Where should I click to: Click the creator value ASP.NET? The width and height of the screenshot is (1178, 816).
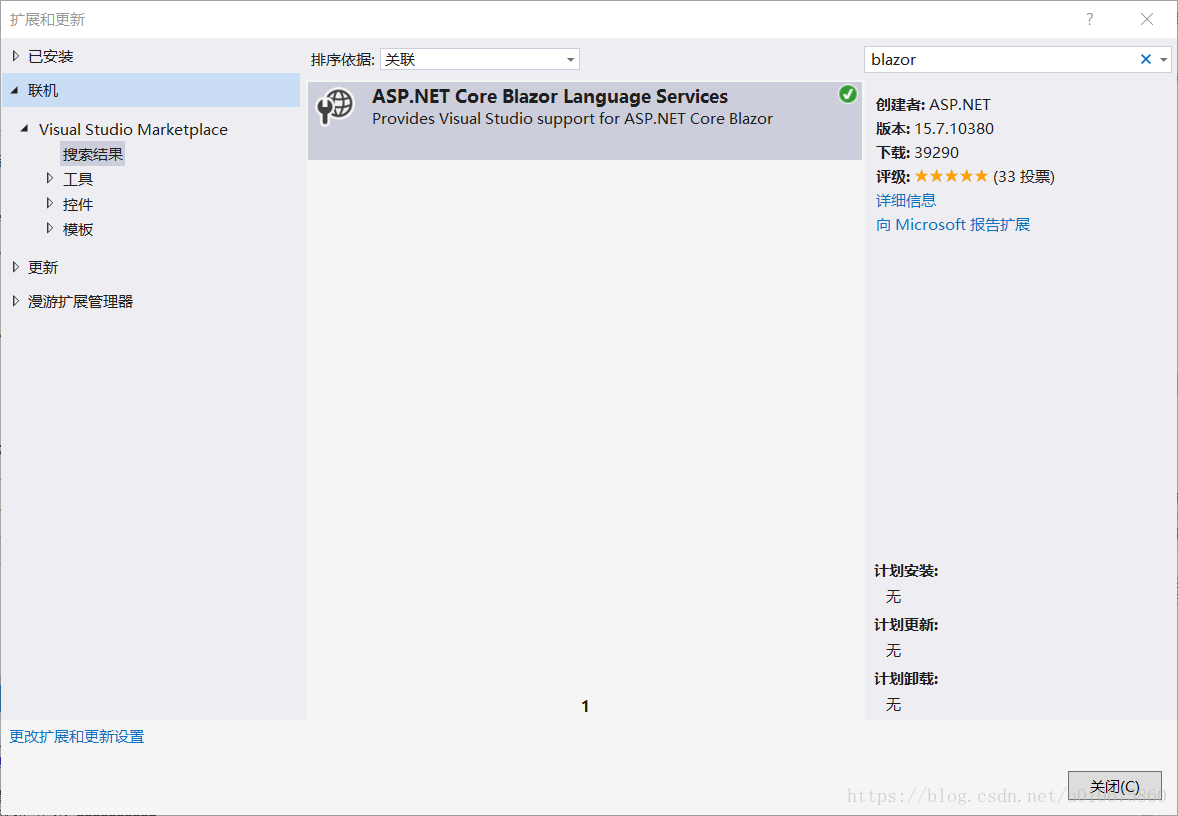click(x=960, y=104)
